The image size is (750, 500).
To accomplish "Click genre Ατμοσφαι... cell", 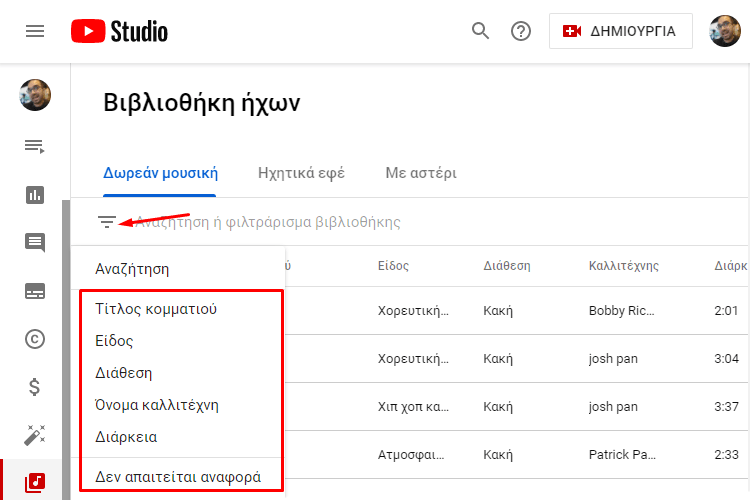I will pos(411,455).
